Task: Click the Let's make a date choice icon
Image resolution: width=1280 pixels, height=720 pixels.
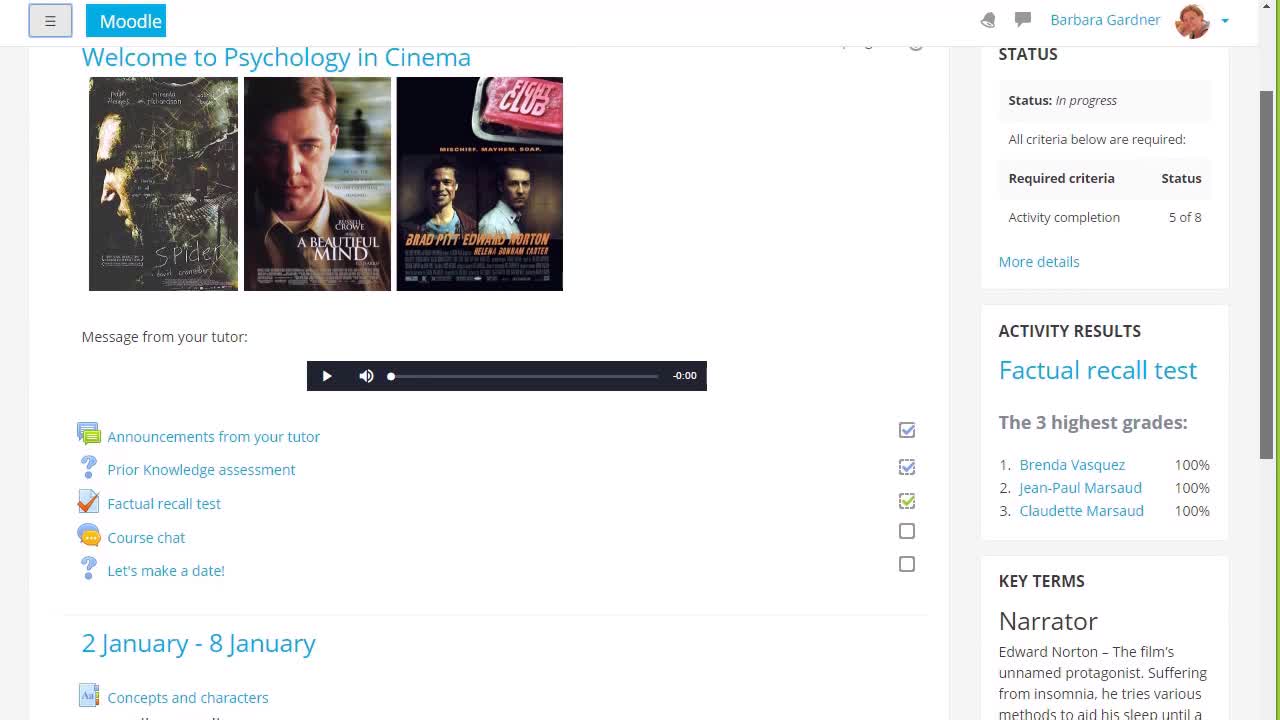Action: coord(89,569)
